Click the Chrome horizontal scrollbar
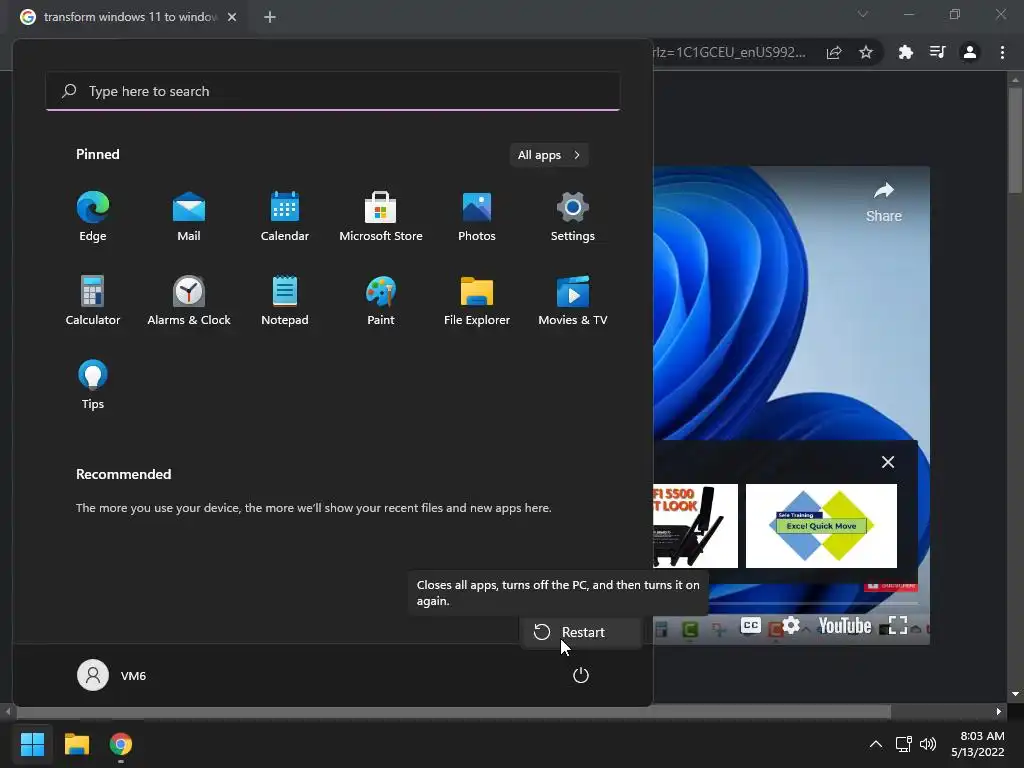This screenshot has width=1024, height=768. click(453, 711)
